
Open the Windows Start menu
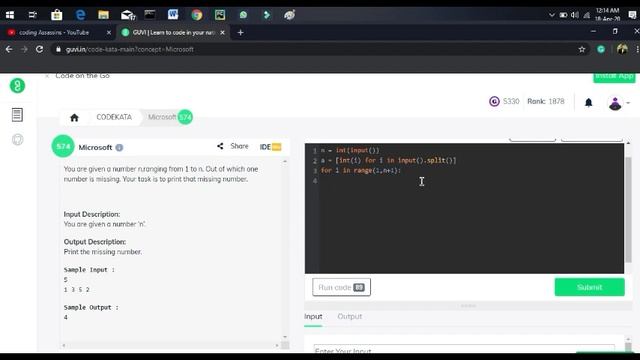coord(10,15)
